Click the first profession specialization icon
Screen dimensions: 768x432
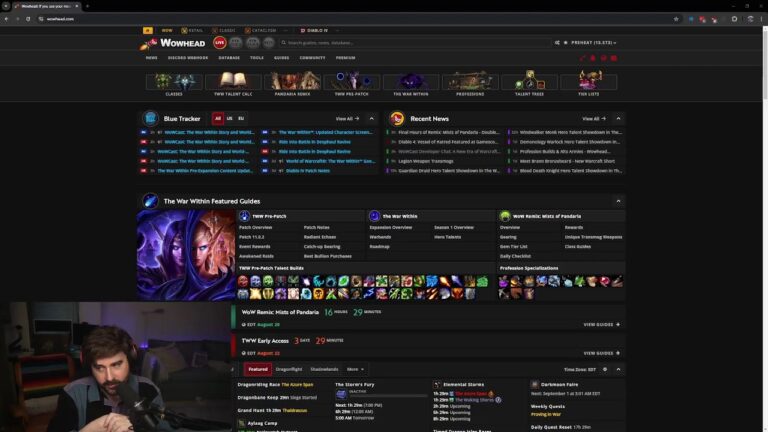tap(504, 281)
